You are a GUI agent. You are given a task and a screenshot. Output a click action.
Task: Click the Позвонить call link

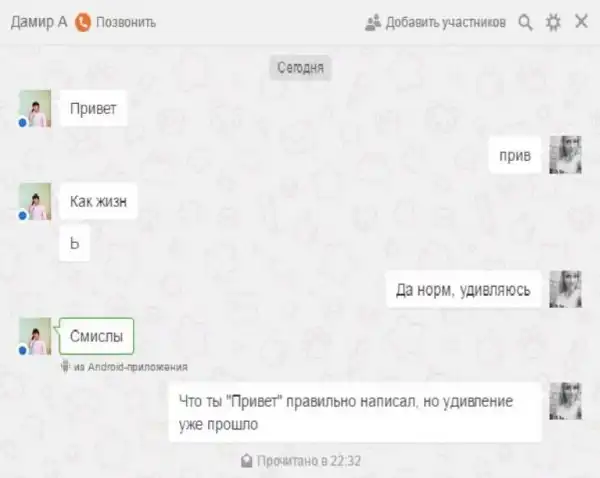pyautogui.click(x=126, y=23)
